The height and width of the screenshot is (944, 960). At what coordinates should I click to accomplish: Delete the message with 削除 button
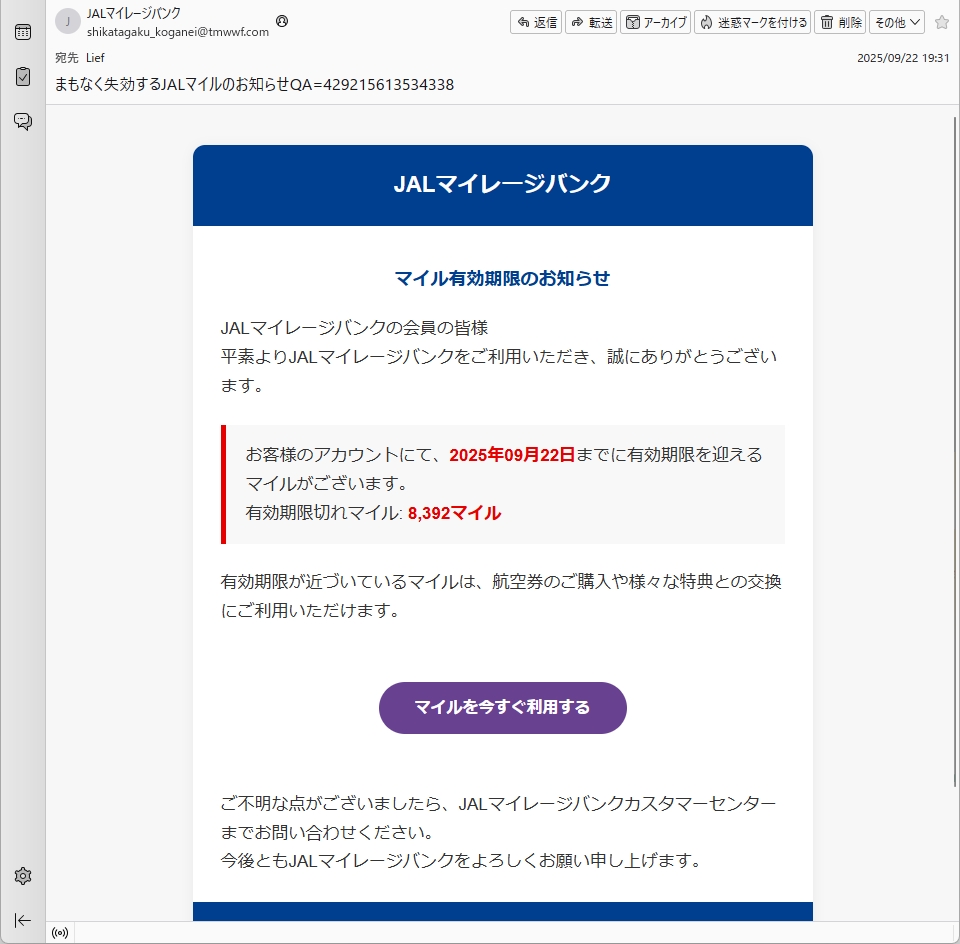pos(840,22)
